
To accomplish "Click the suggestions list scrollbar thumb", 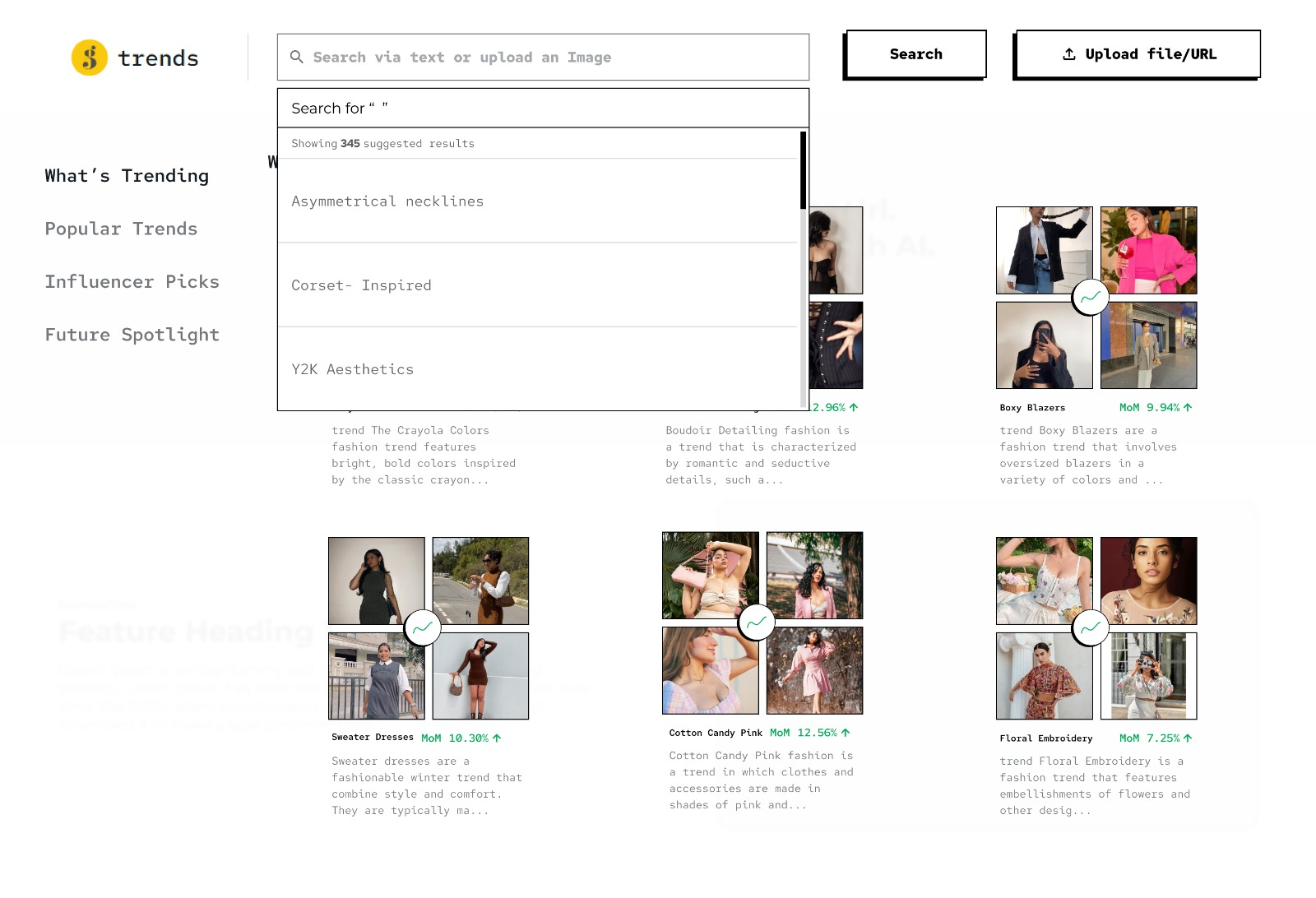I will tap(803, 170).
